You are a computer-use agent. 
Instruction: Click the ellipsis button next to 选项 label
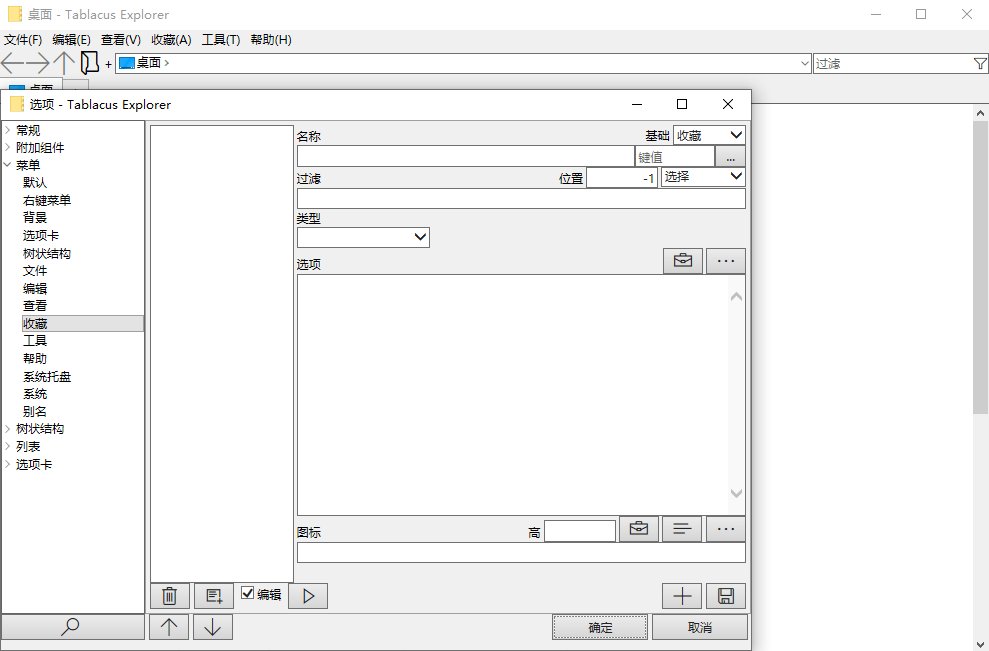point(725,261)
